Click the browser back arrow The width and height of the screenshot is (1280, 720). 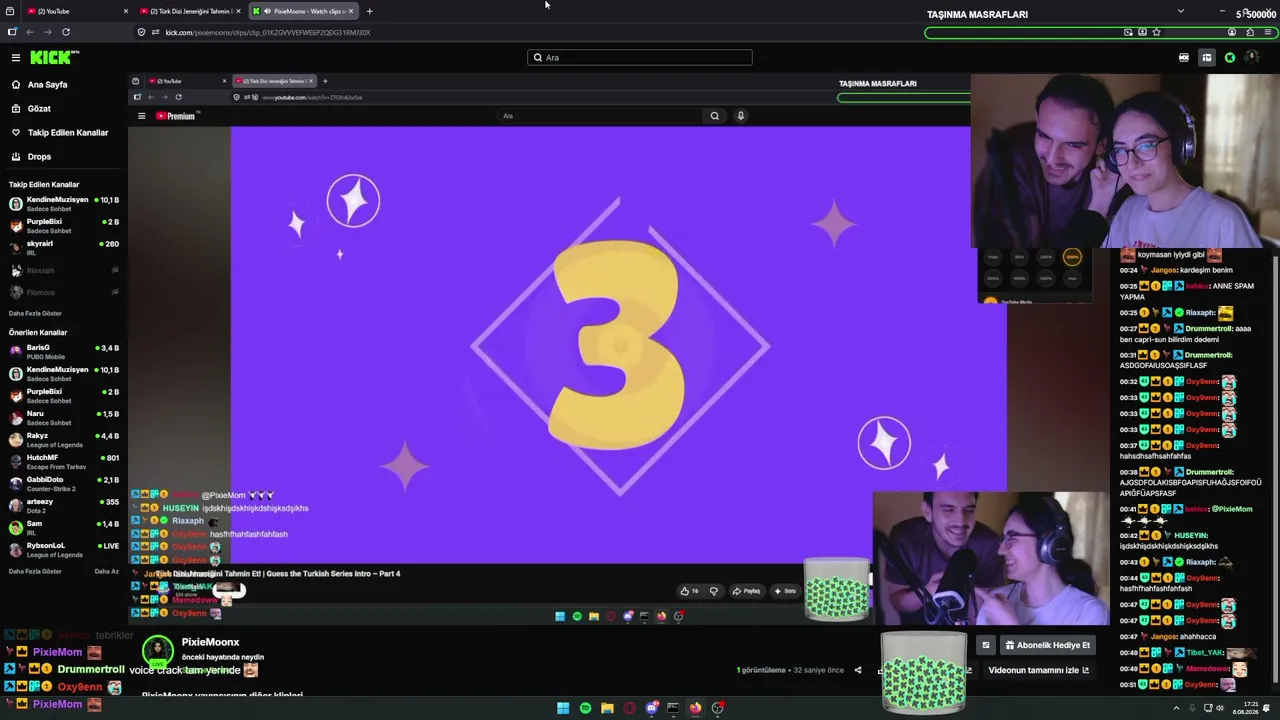click(x=29, y=32)
